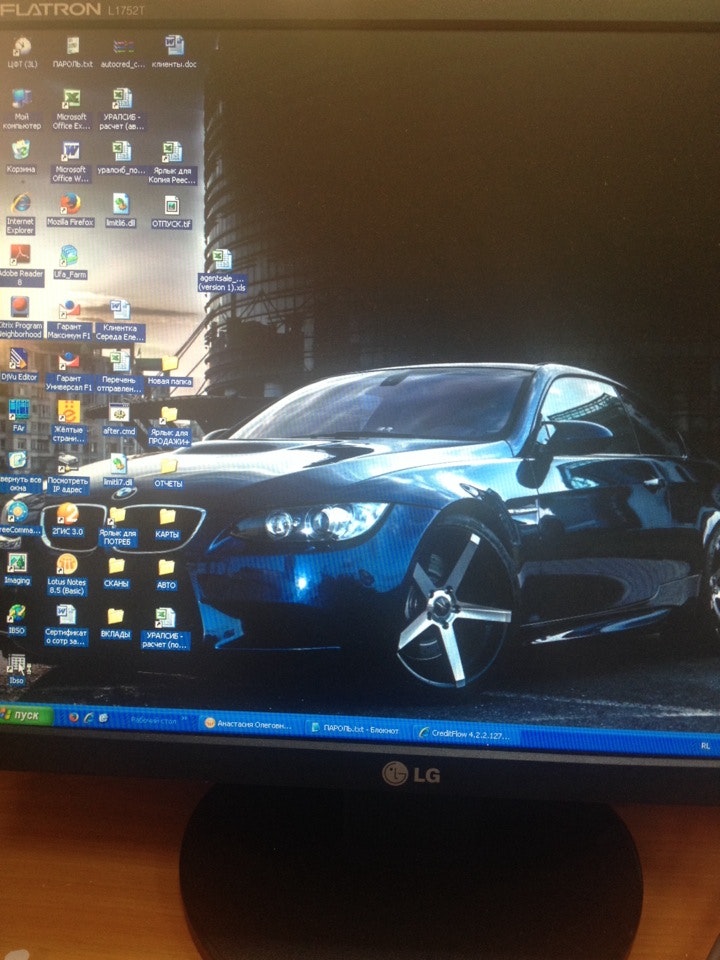The height and width of the screenshot is (960, 720).
Task: Open the agentsale_... (version 1).xls file
Action: click(x=222, y=270)
